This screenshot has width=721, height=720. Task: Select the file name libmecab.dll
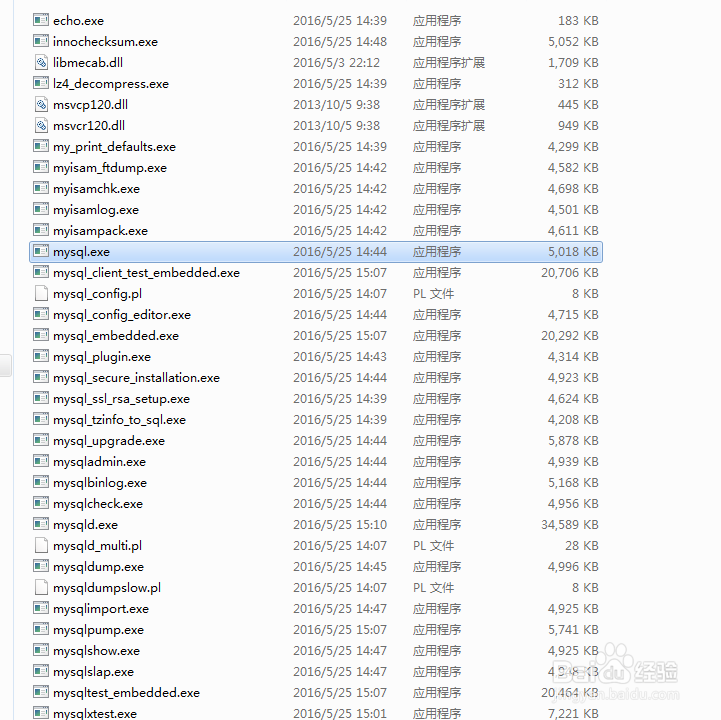coord(88,63)
